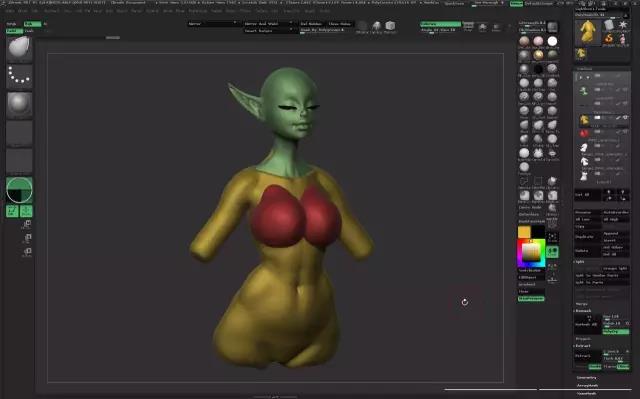Open the alpha sphere selector on left shelf
This screenshot has height=399, width=640.
[x=19, y=104]
